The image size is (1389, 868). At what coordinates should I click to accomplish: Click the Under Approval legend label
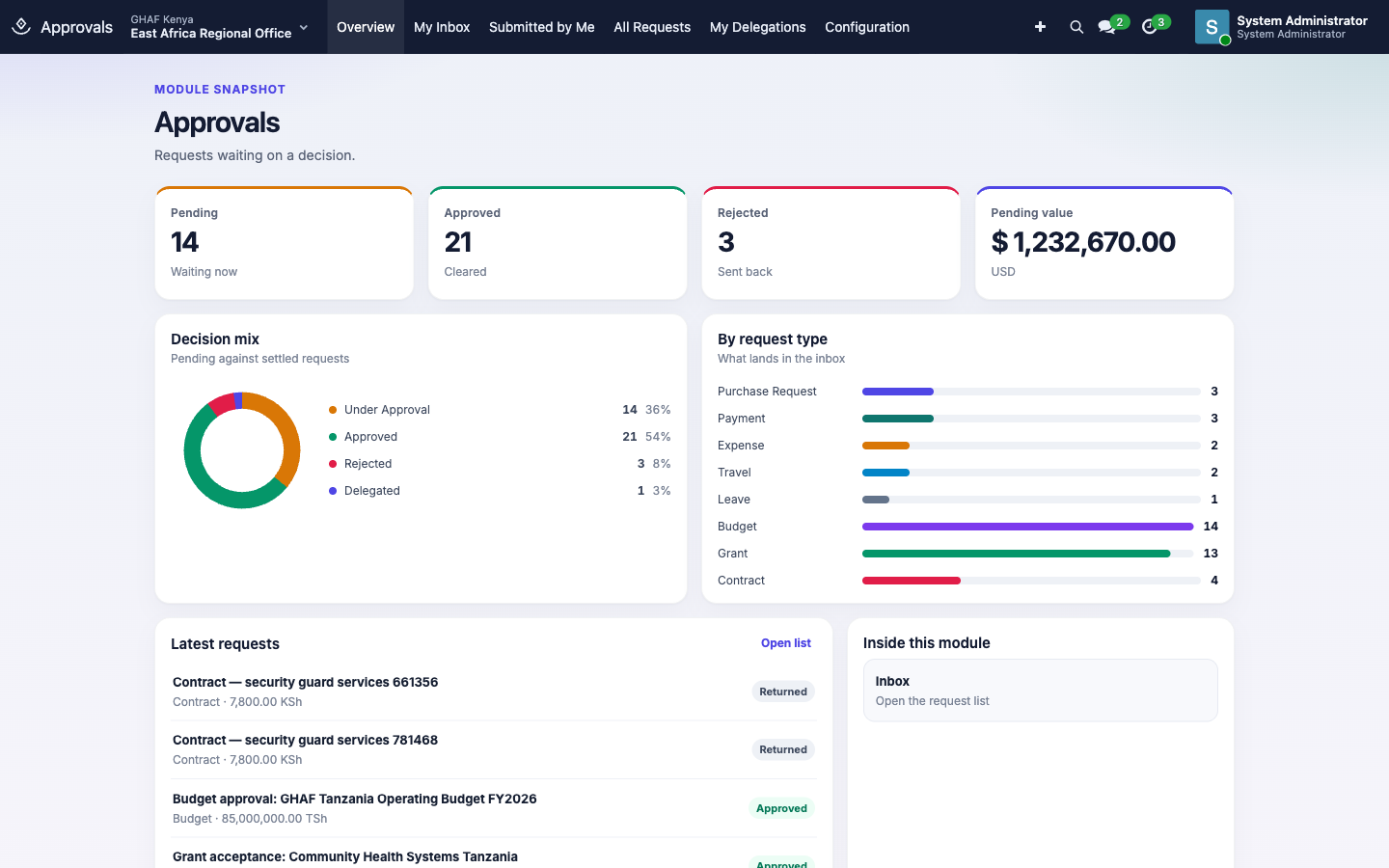(x=387, y=410)
